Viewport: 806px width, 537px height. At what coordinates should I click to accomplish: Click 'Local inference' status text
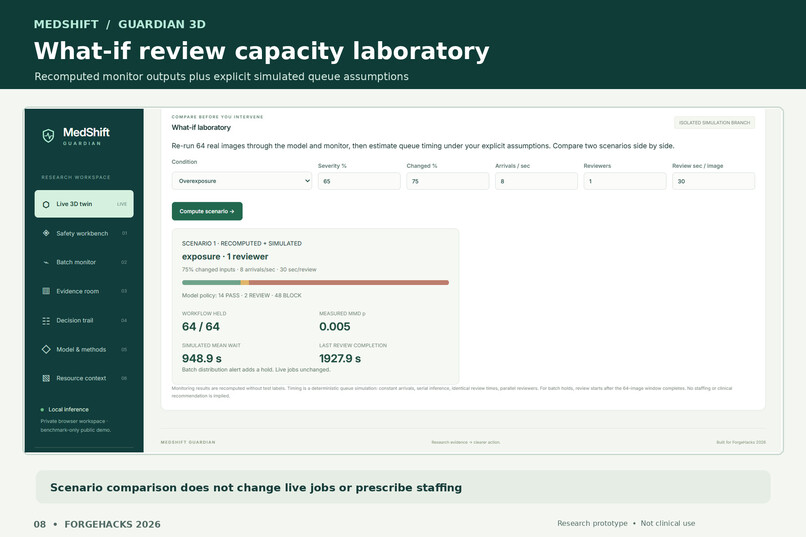point(68,410)
